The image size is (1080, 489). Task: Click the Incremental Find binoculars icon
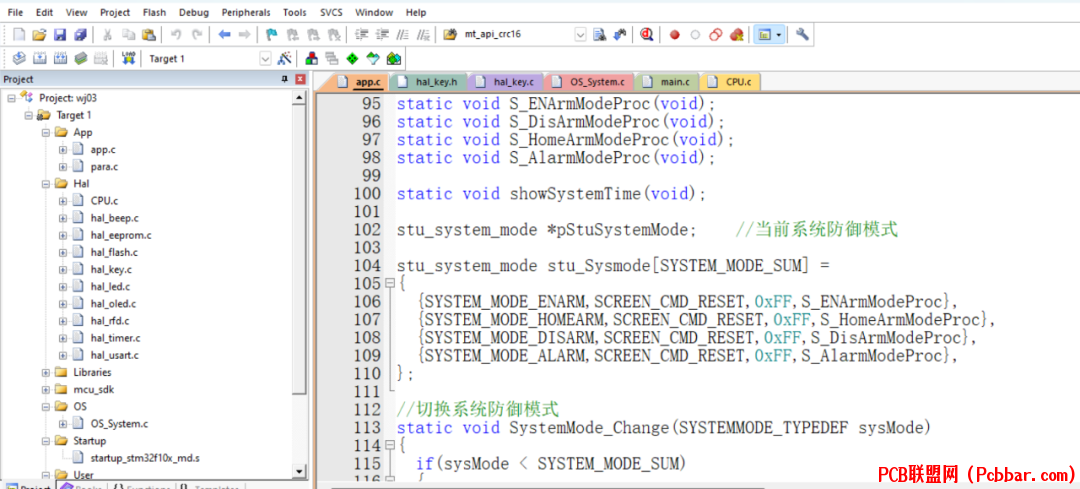pos(620,34)
